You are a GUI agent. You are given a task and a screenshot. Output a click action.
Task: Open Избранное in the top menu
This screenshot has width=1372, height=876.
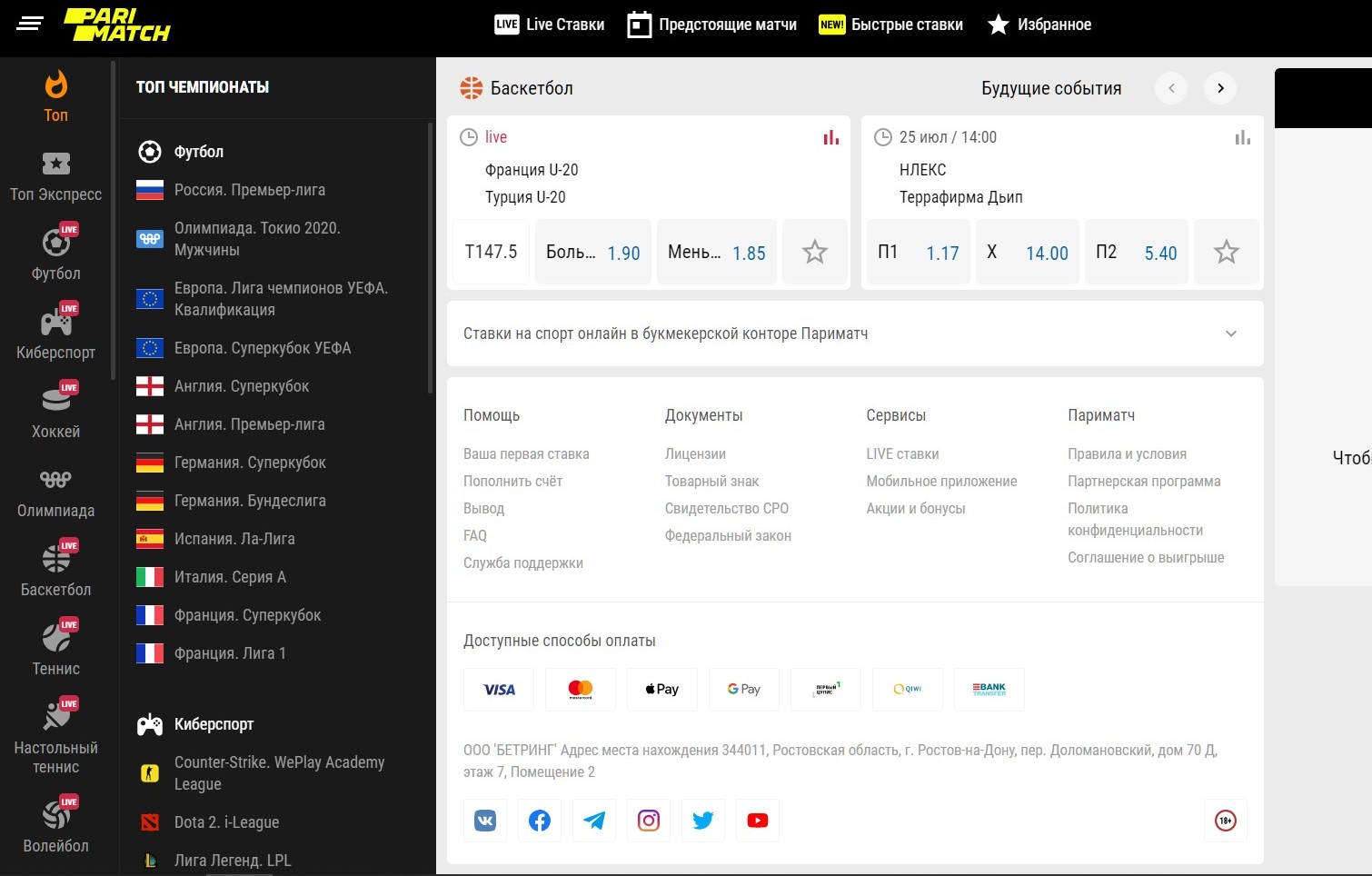pyautogui.click(x=1039, y=25)
